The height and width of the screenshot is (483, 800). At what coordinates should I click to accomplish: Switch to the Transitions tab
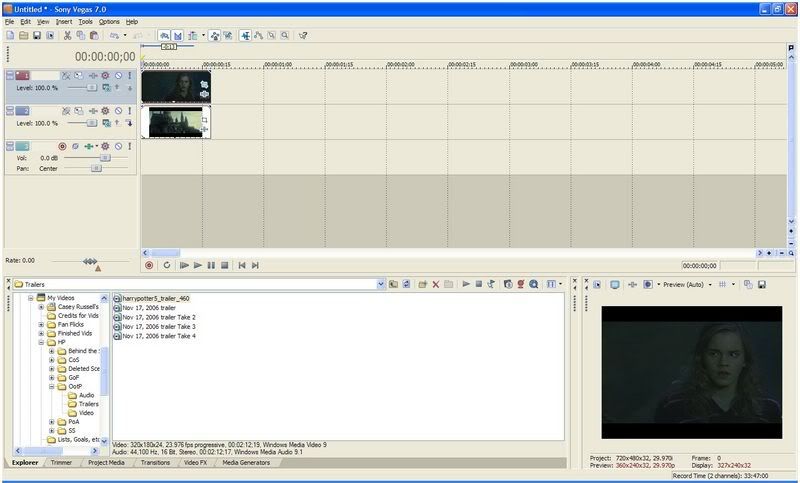point(155,463)
